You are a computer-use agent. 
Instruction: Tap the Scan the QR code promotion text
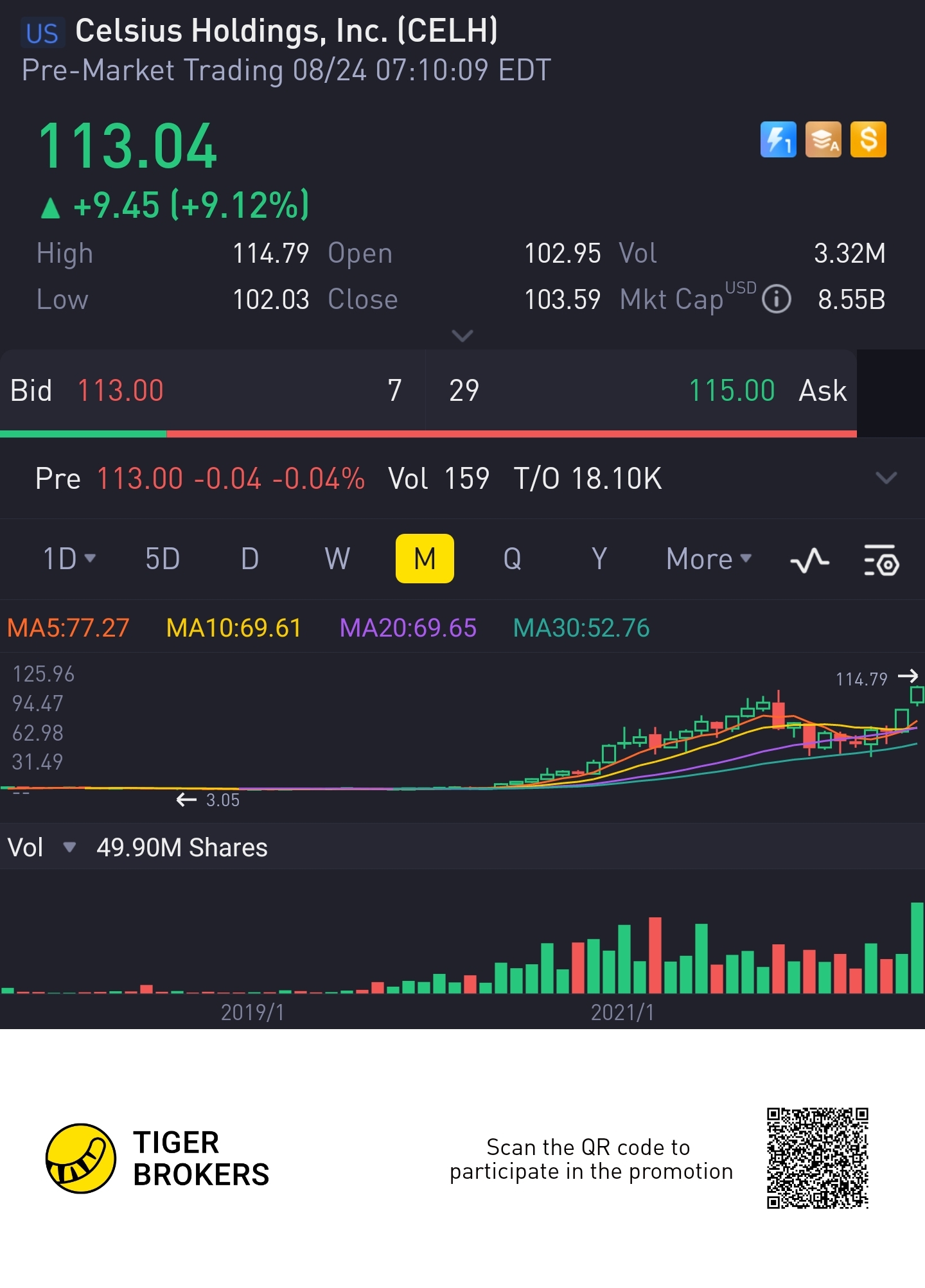tap(591, 1159)
